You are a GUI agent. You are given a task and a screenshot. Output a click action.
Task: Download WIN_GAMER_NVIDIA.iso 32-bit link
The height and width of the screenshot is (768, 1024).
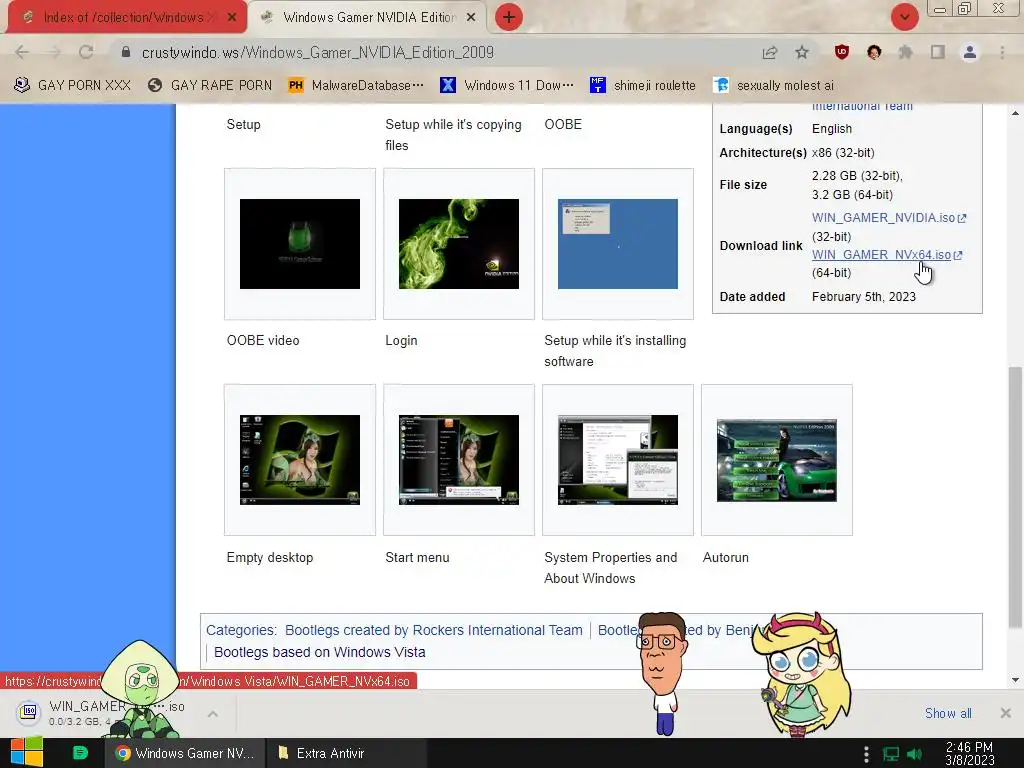point(889,218)
